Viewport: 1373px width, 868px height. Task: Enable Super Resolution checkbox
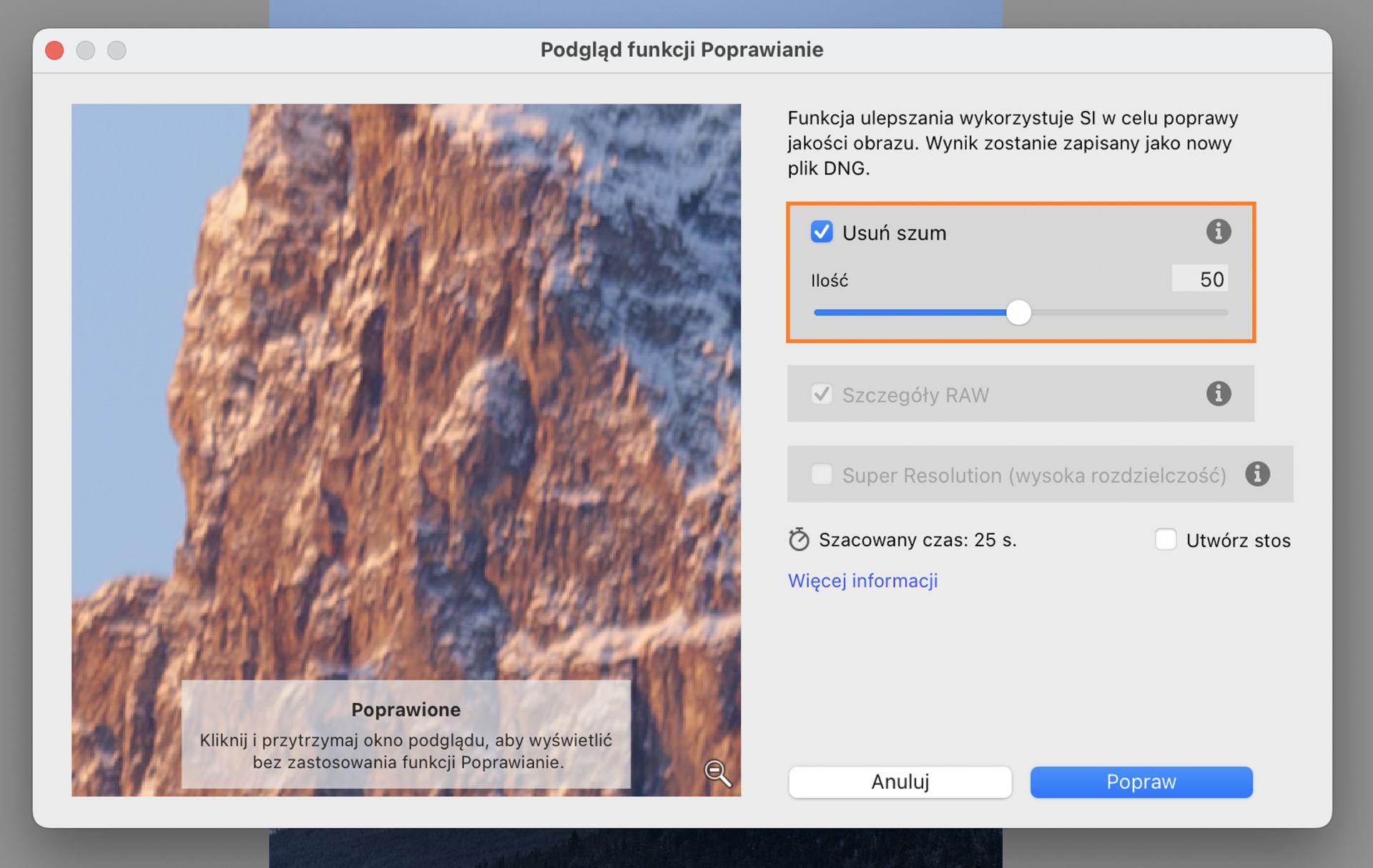tap(822, 474)
